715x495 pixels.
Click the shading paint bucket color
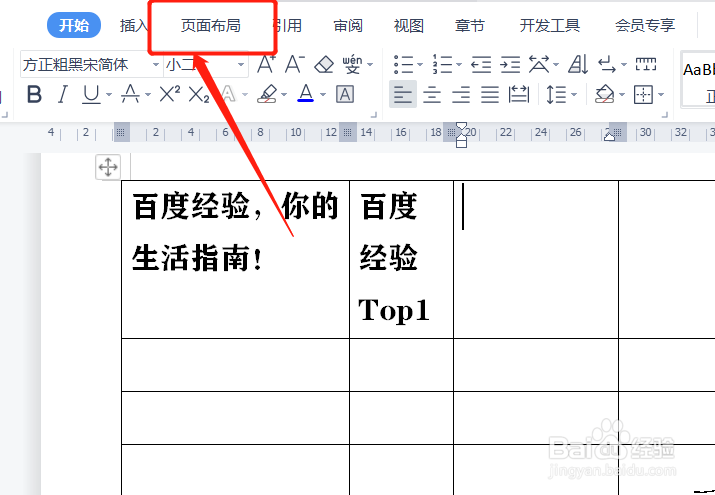(x=605, y=94)
